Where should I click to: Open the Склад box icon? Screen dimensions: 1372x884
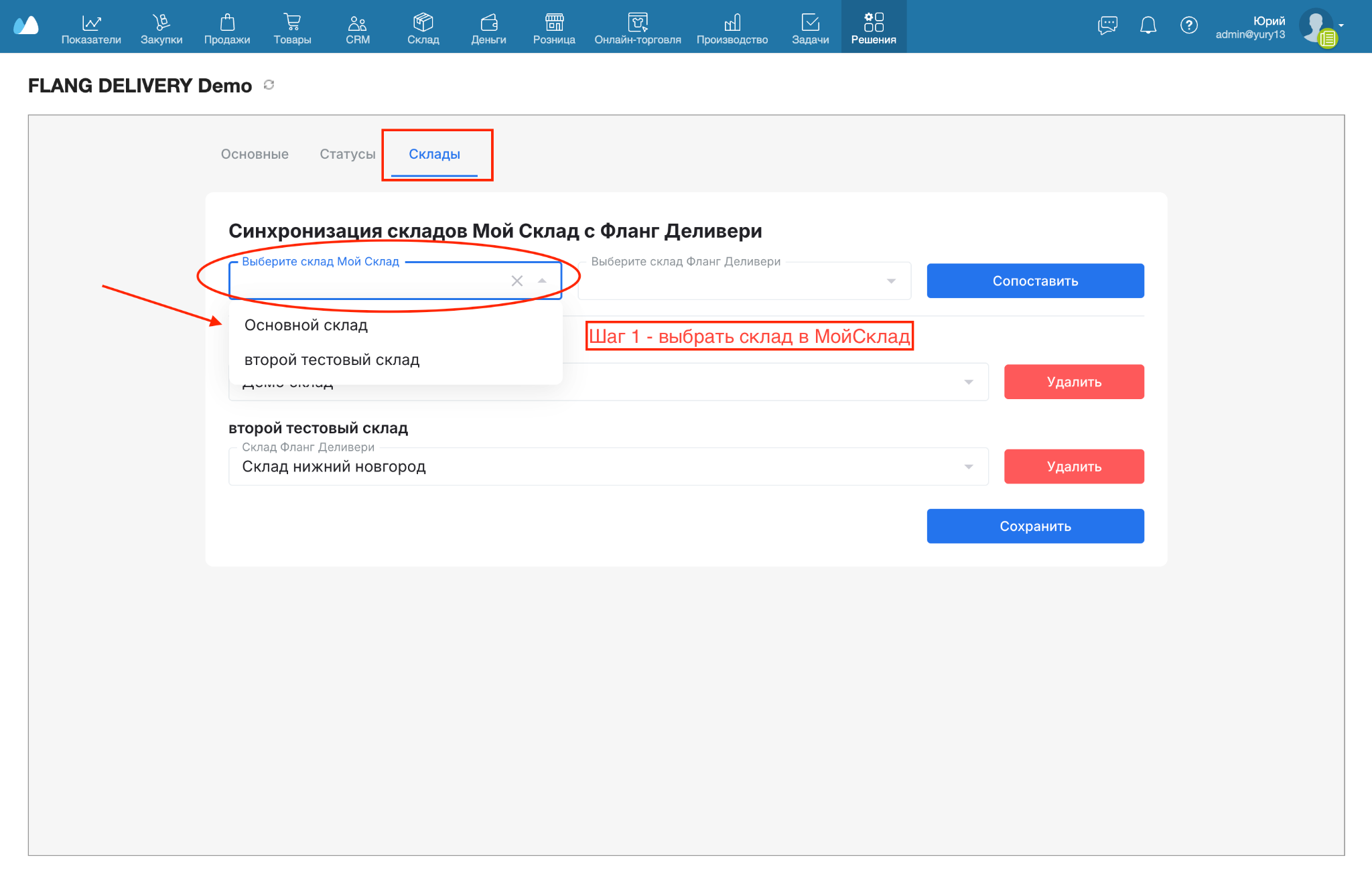[x=423, y=23]
